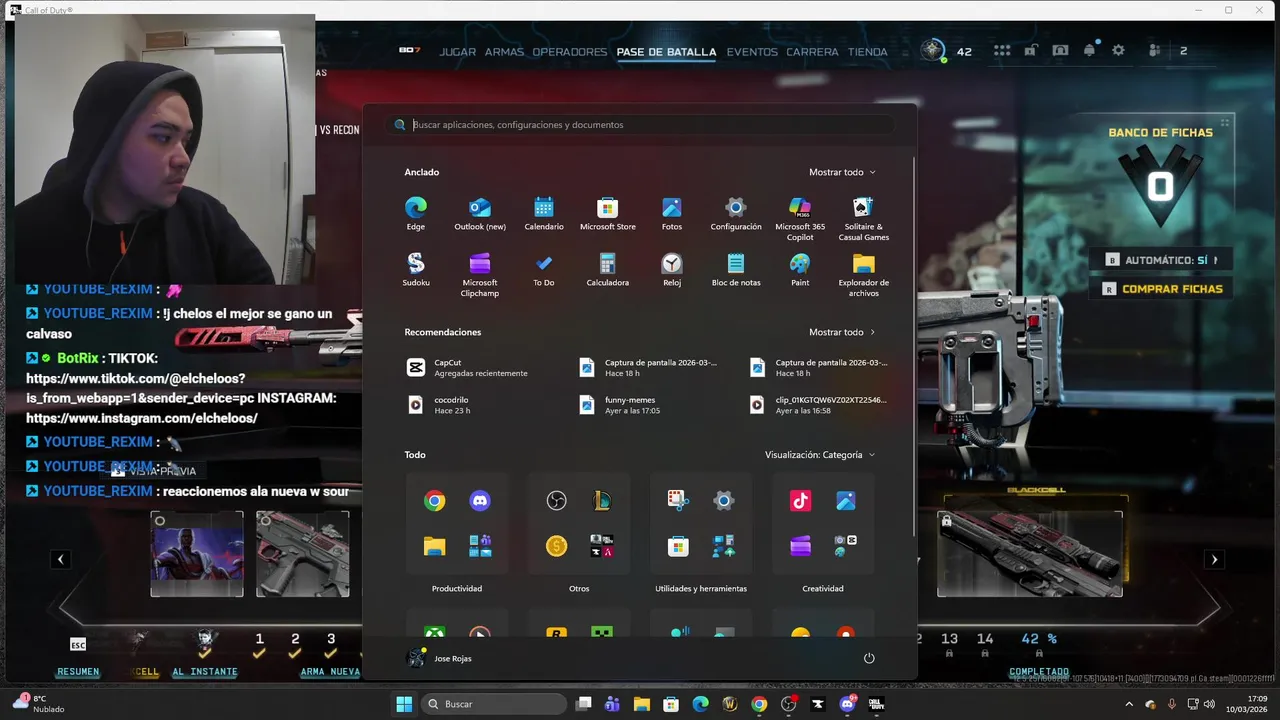The height and width of the screenshot is (720, 1280).
Task: Toggle AUTOMÁTICO: SÍ token option
Action: pyautogui.click(x=1160, y=260)
